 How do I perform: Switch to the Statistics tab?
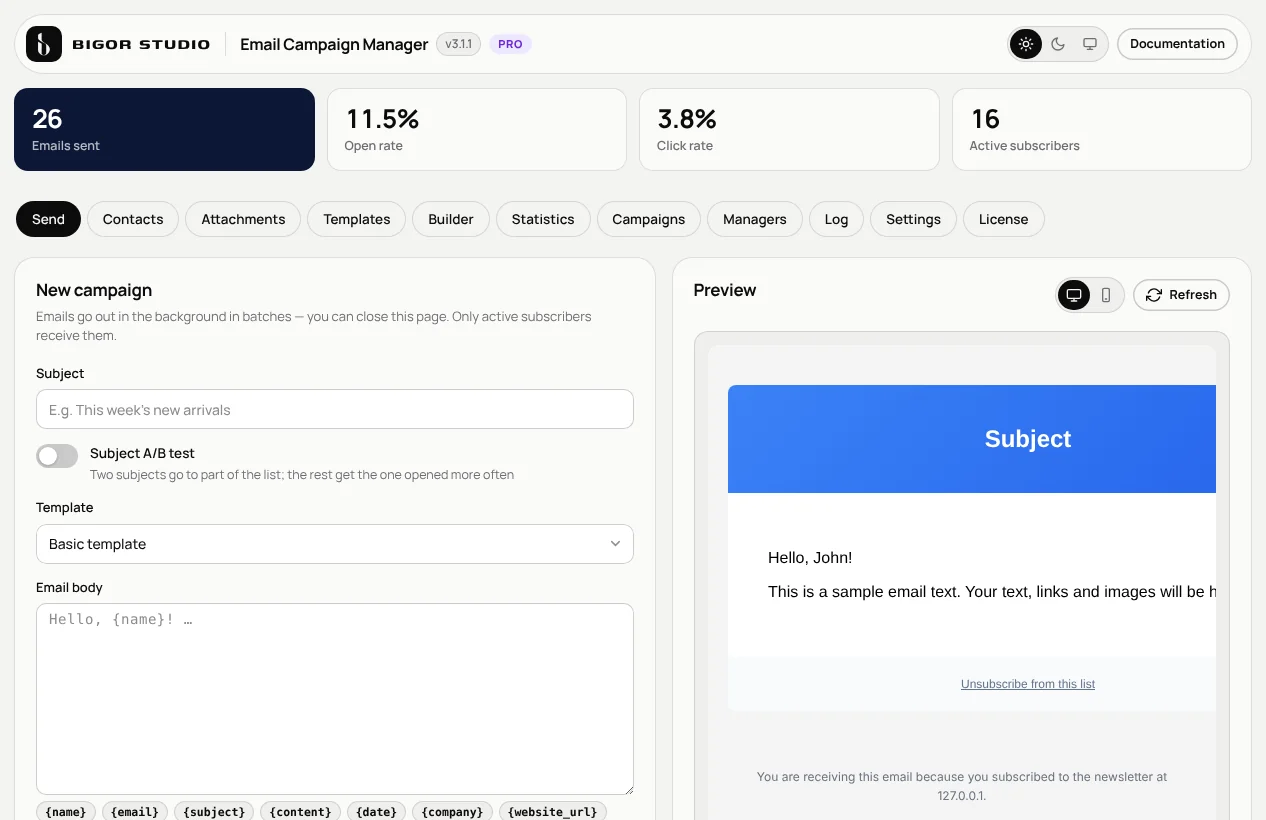tap(543, 219)
